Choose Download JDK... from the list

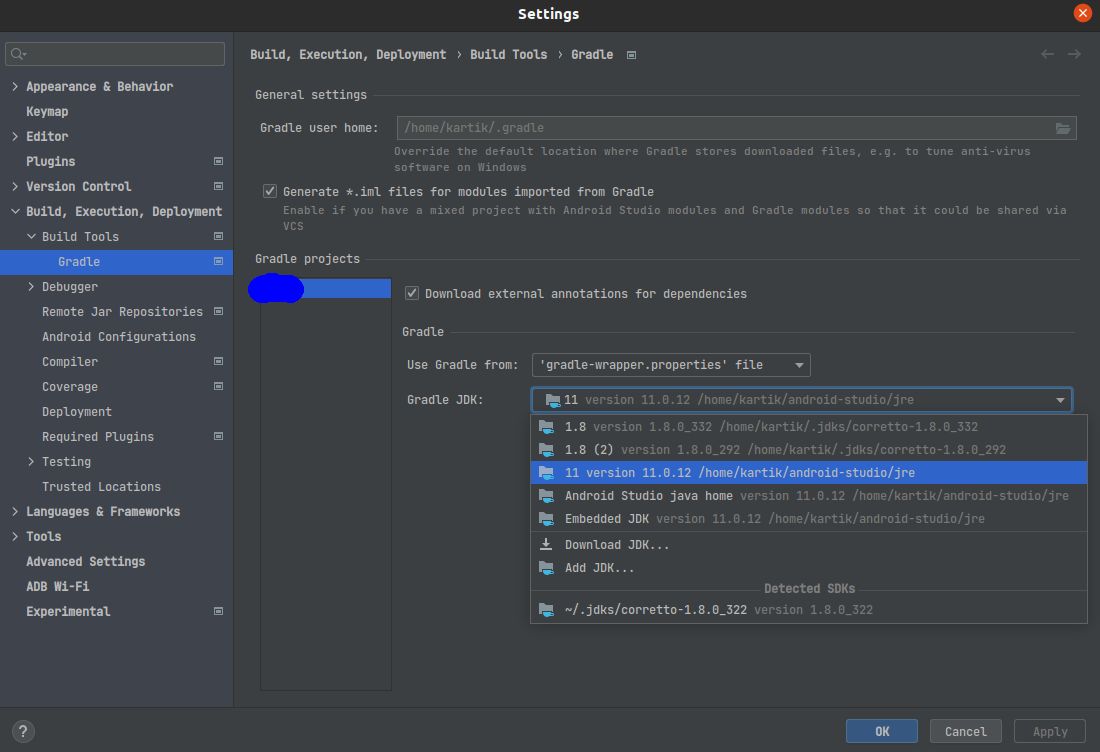pyautogui.click(x=809, y=544)
